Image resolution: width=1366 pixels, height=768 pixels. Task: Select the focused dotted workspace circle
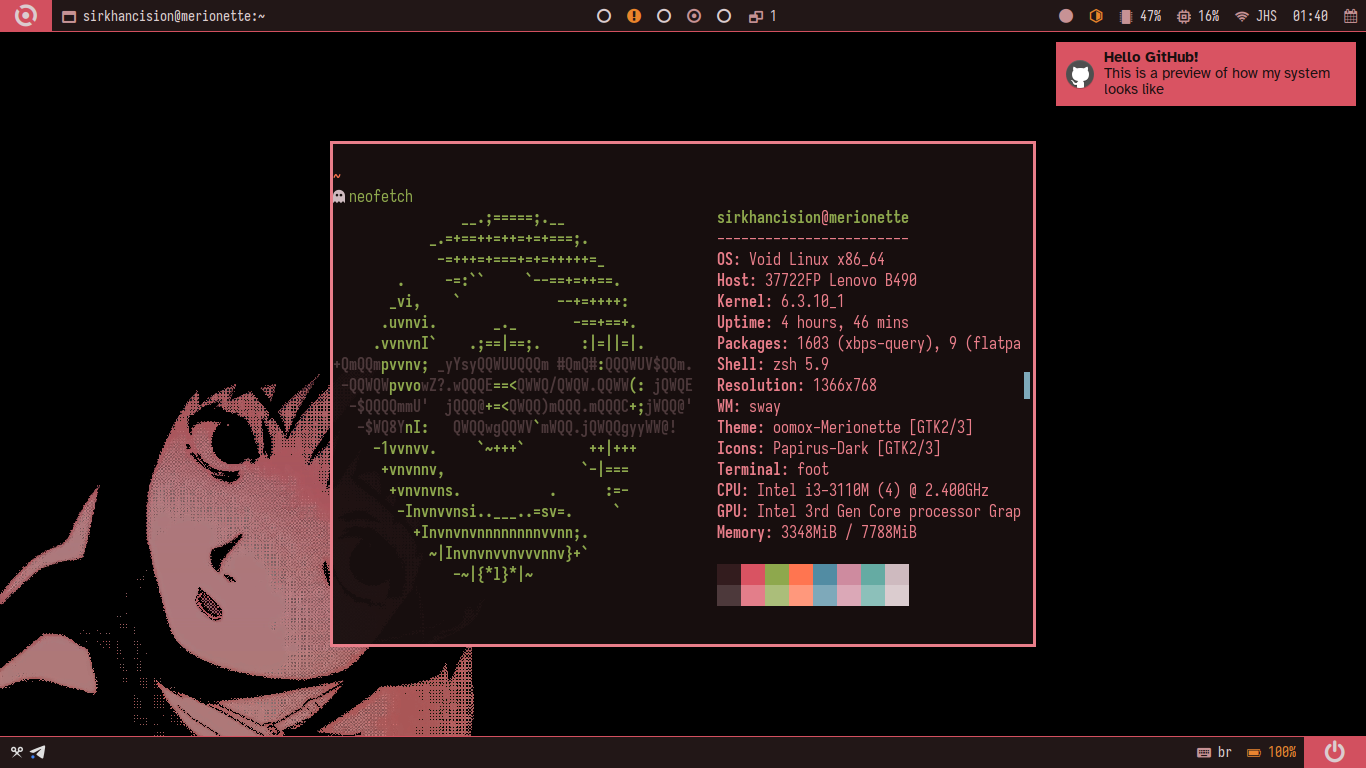click(x=694, y=16)
